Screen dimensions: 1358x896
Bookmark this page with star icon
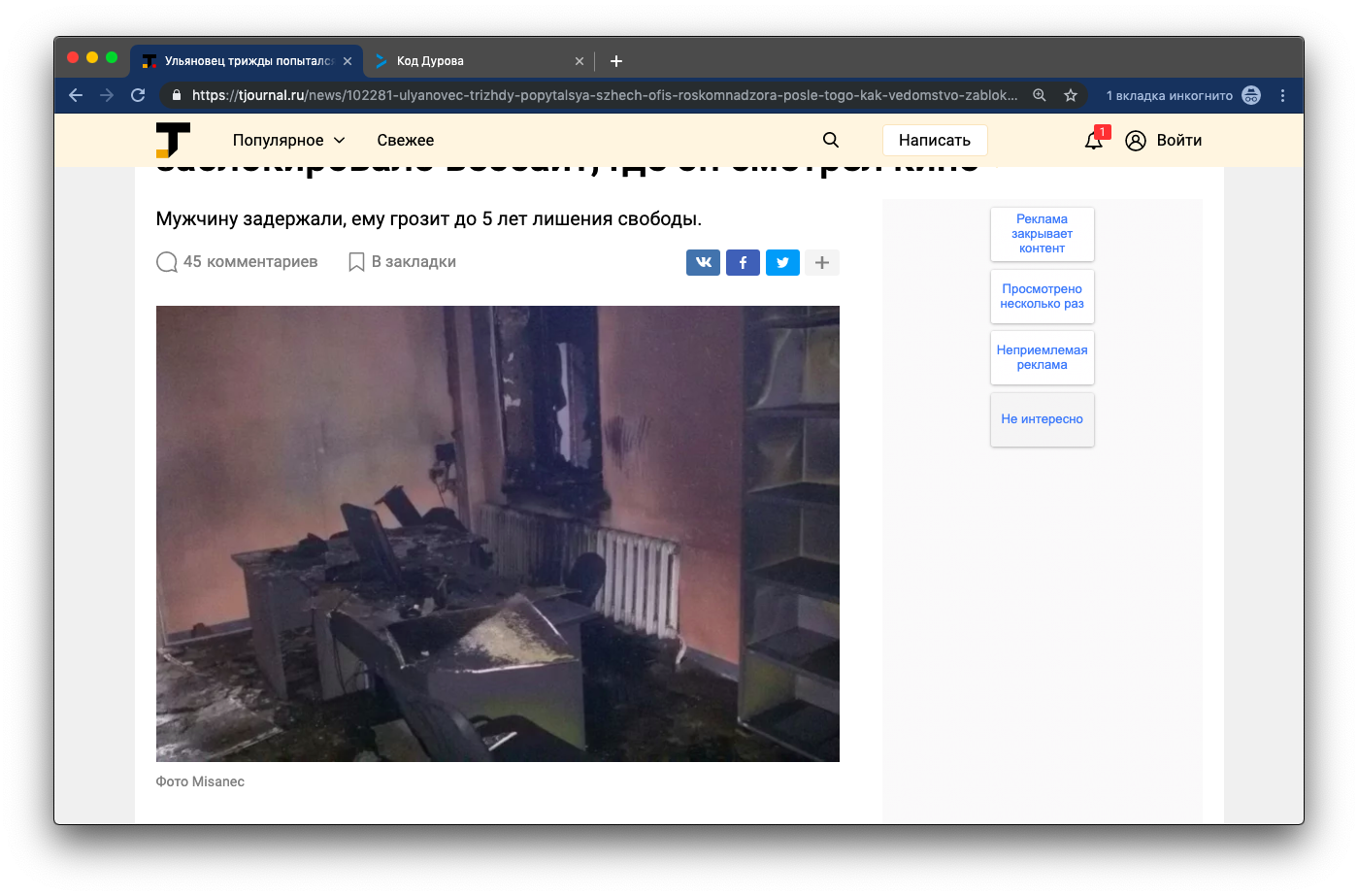coord(1071,95)
